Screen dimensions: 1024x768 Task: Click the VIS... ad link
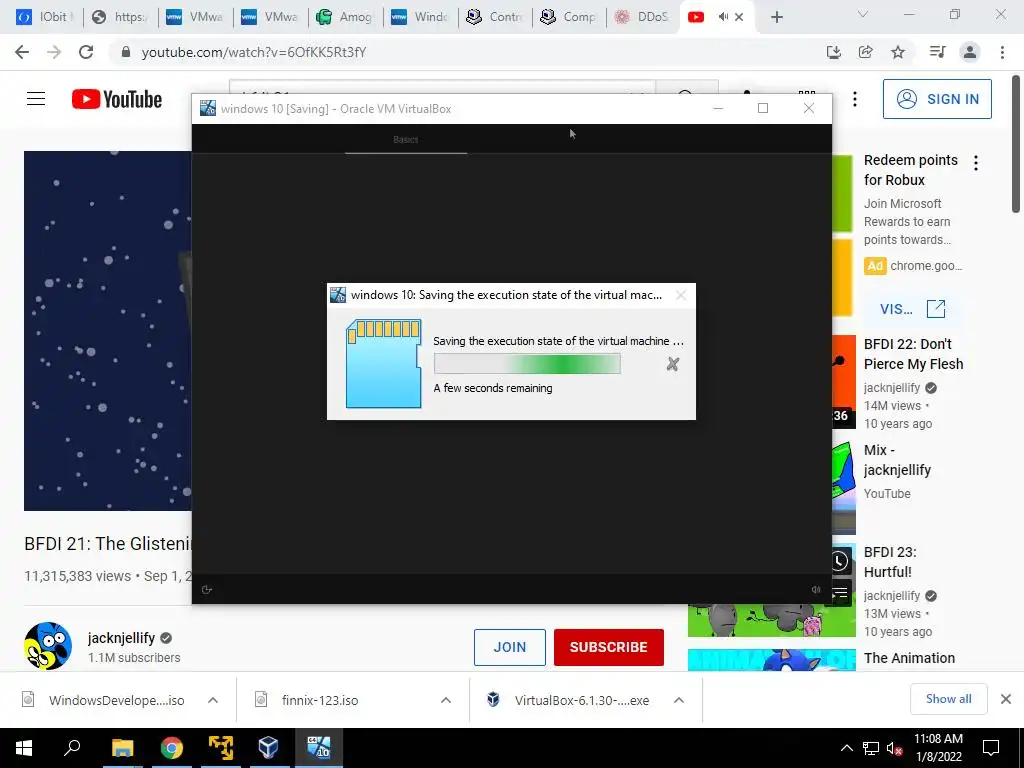point(913,309)
